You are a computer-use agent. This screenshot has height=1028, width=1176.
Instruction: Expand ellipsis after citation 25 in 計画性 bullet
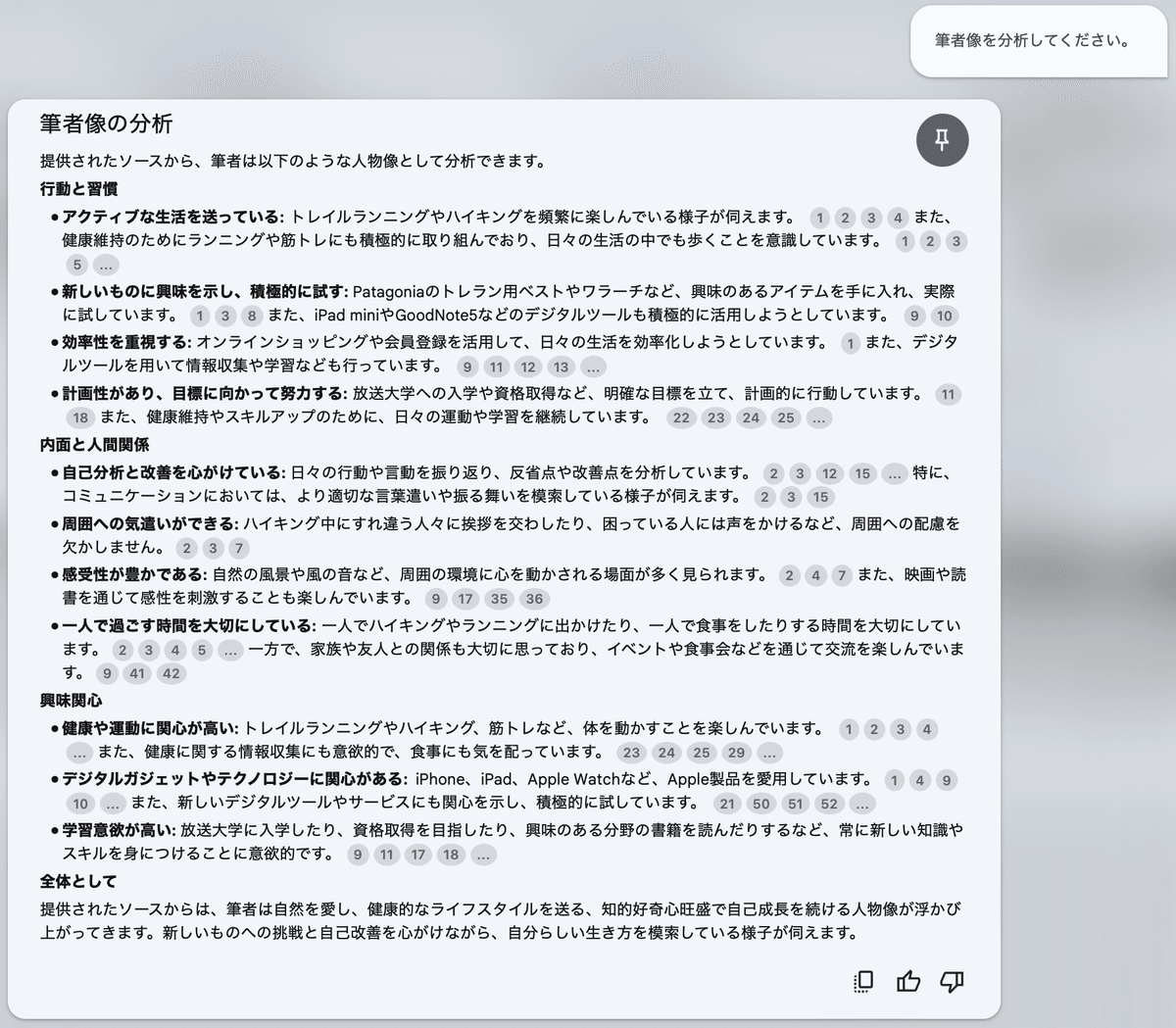818,417
